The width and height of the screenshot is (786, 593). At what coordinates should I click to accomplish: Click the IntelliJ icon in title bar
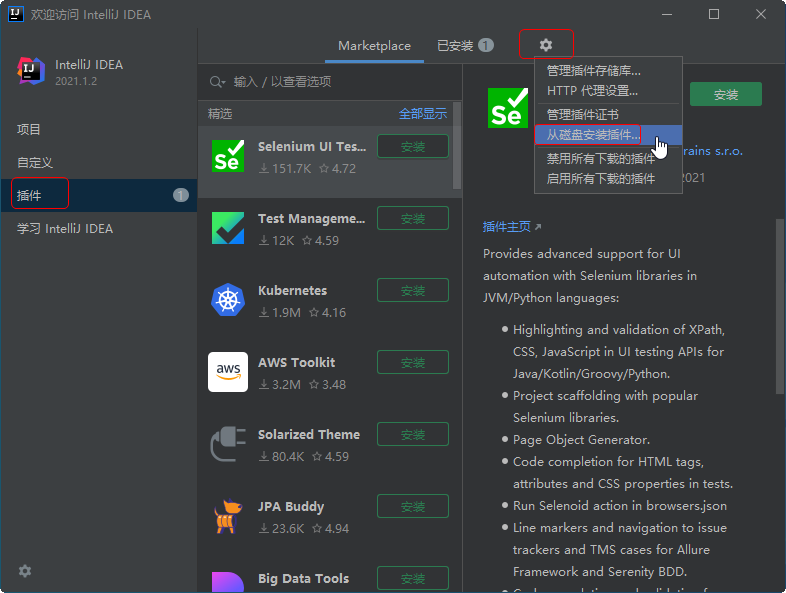coord(16,14)
